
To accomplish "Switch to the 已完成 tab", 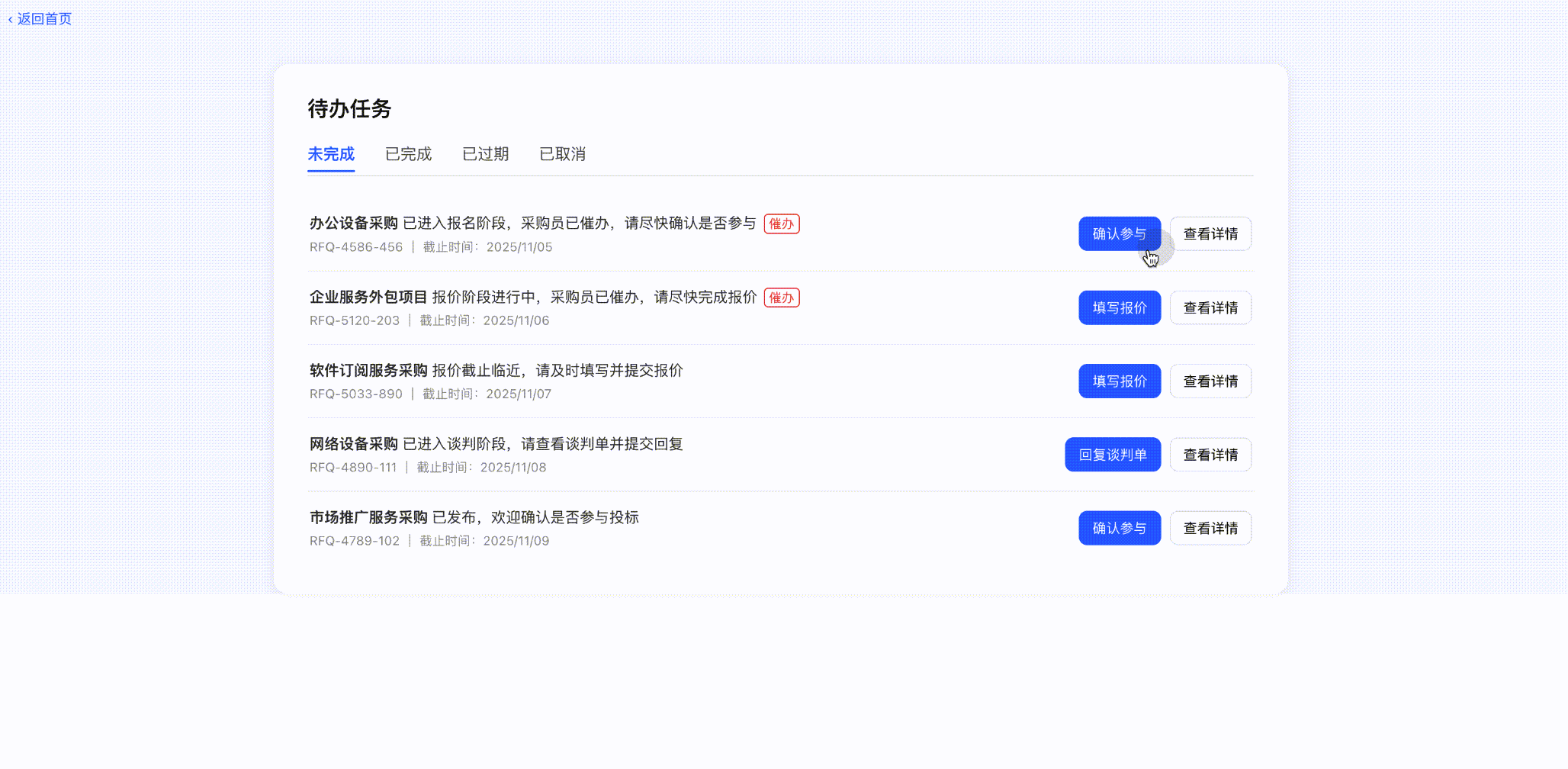I will point(408,154).
